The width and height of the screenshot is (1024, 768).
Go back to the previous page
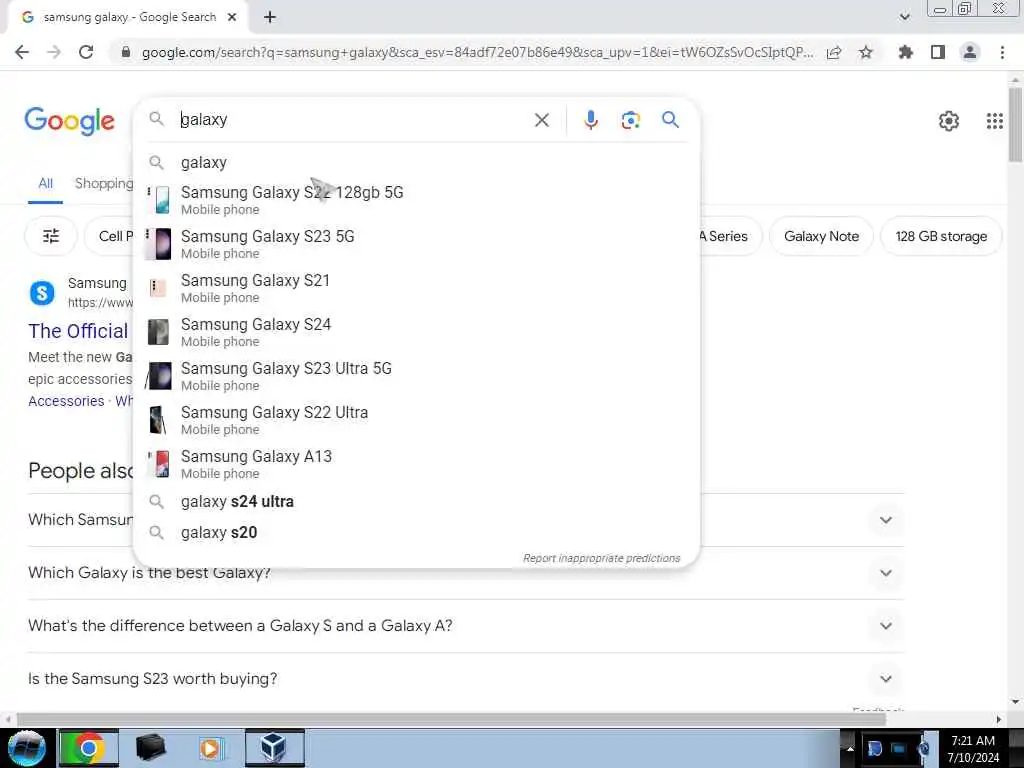point(22,52)
